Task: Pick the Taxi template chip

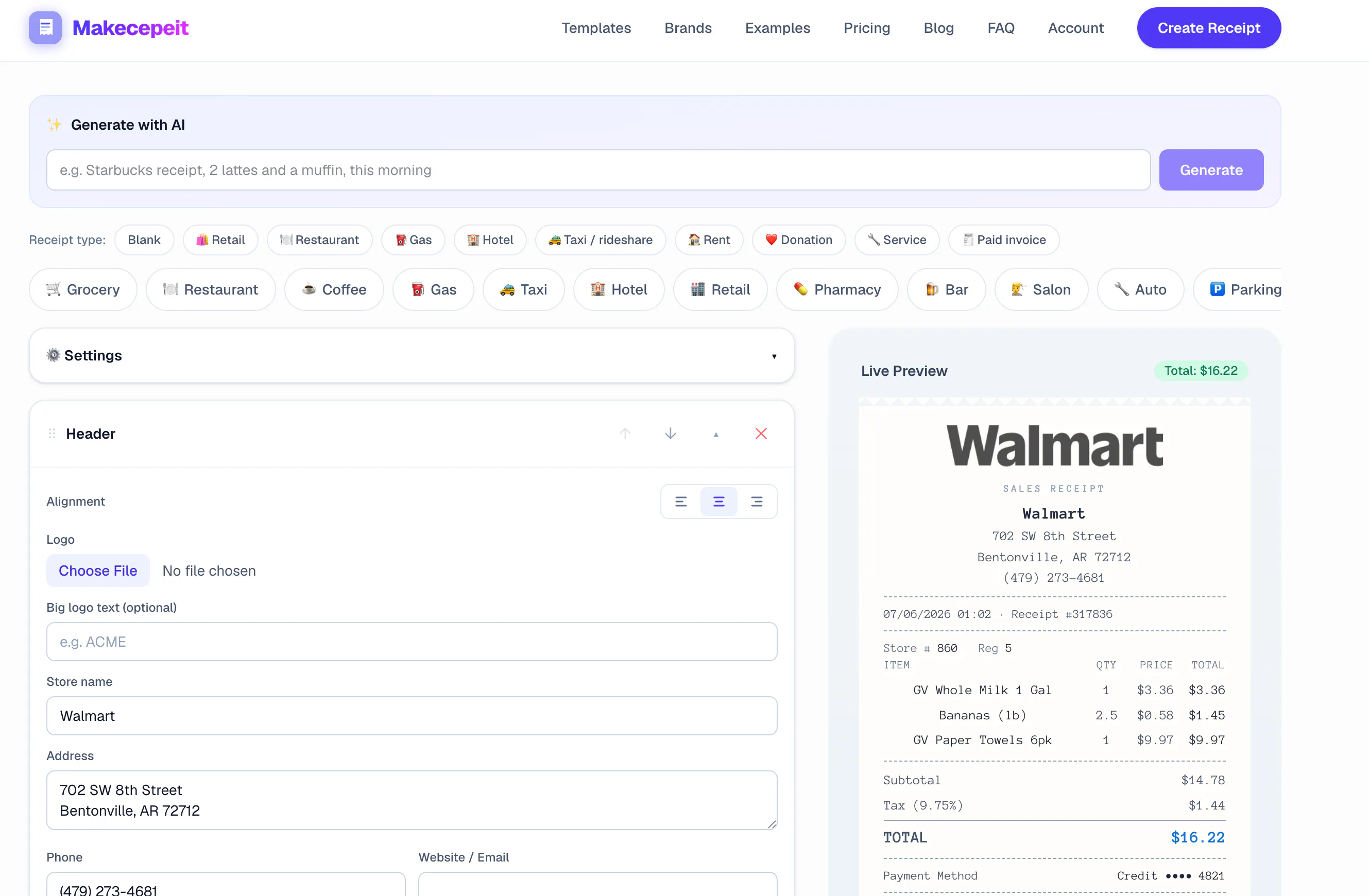Action: 523,289
